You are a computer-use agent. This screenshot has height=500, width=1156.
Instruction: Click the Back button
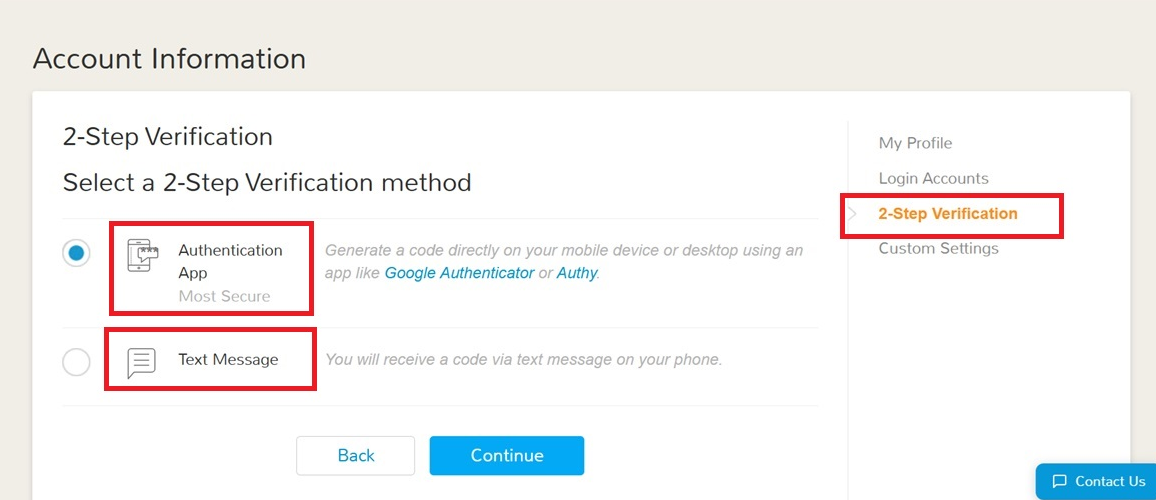tap(356, 456)
